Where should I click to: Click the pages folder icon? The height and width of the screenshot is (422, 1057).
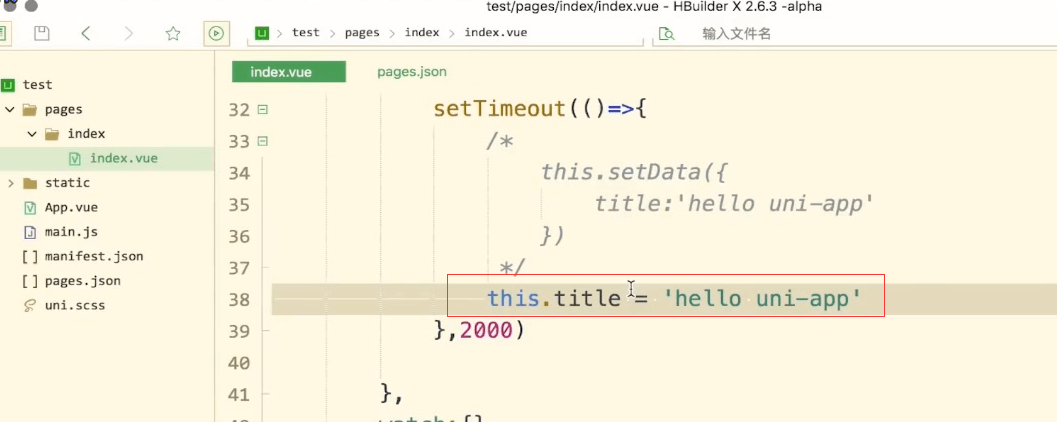(30, 109)
